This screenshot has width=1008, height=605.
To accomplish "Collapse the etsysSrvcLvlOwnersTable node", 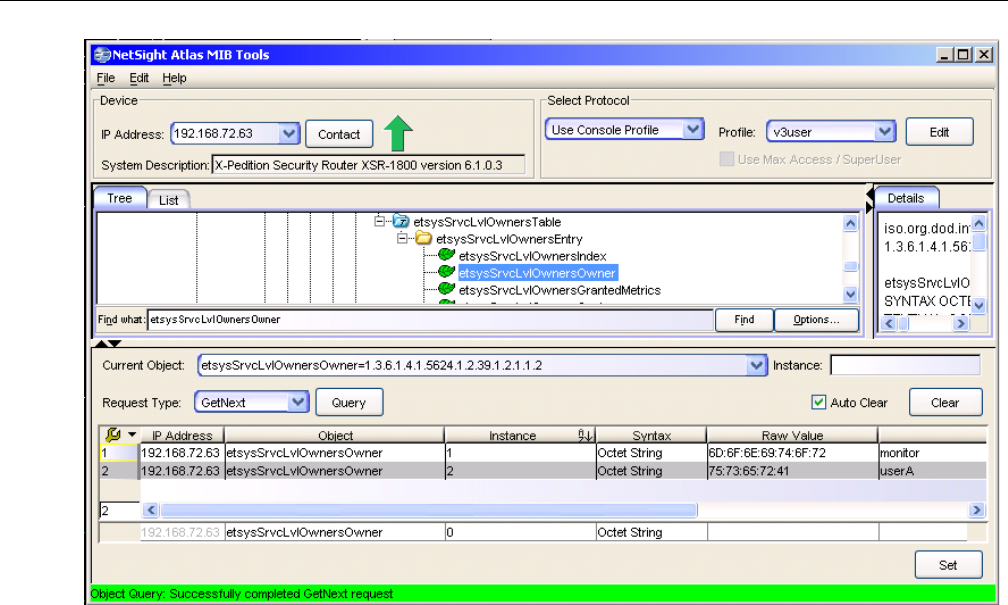I will pos(379,221).
